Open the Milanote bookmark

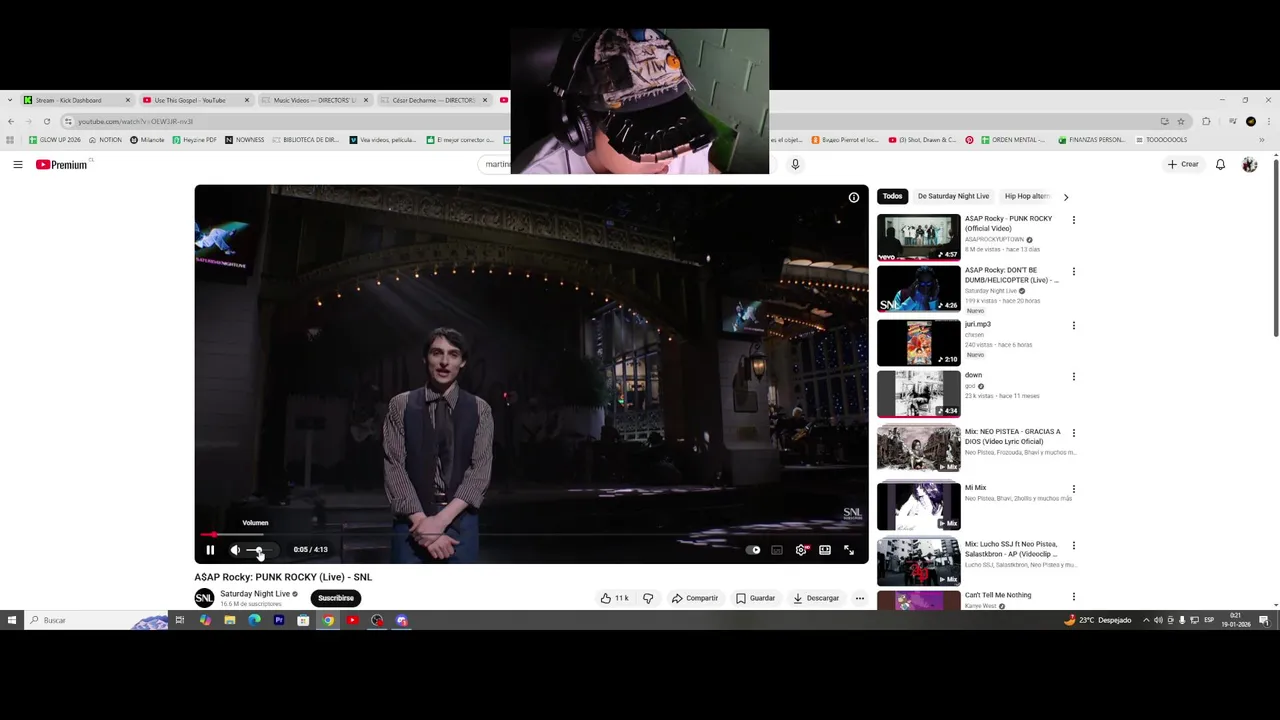coord(147,140)
